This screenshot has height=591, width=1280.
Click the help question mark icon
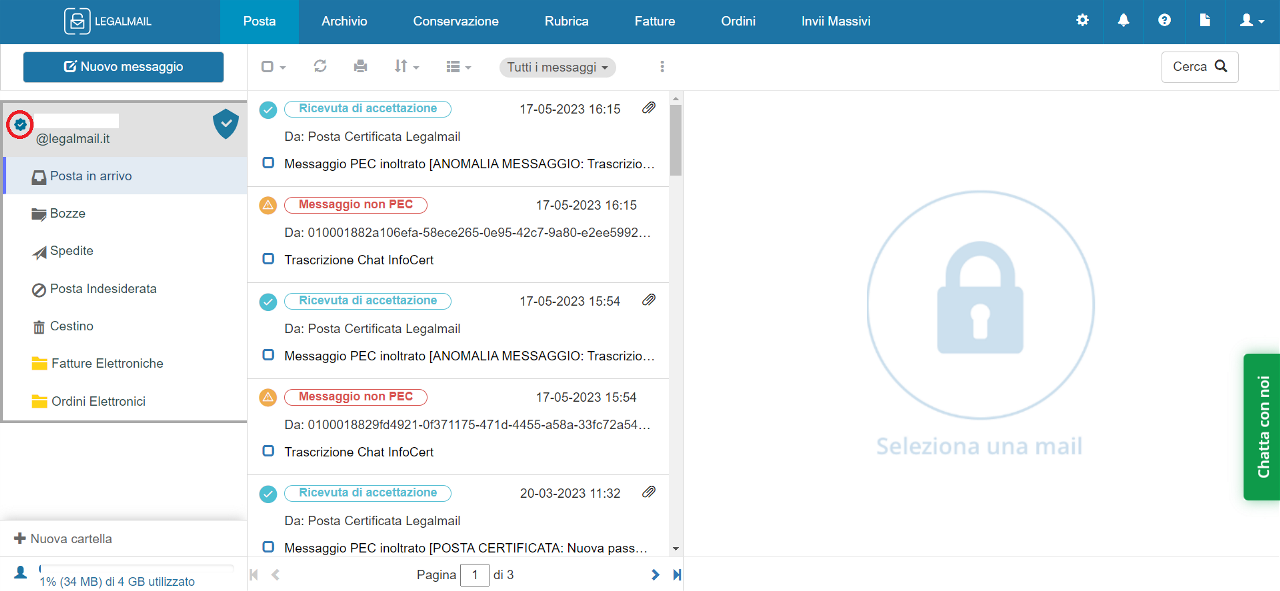tap(1164, 20)
